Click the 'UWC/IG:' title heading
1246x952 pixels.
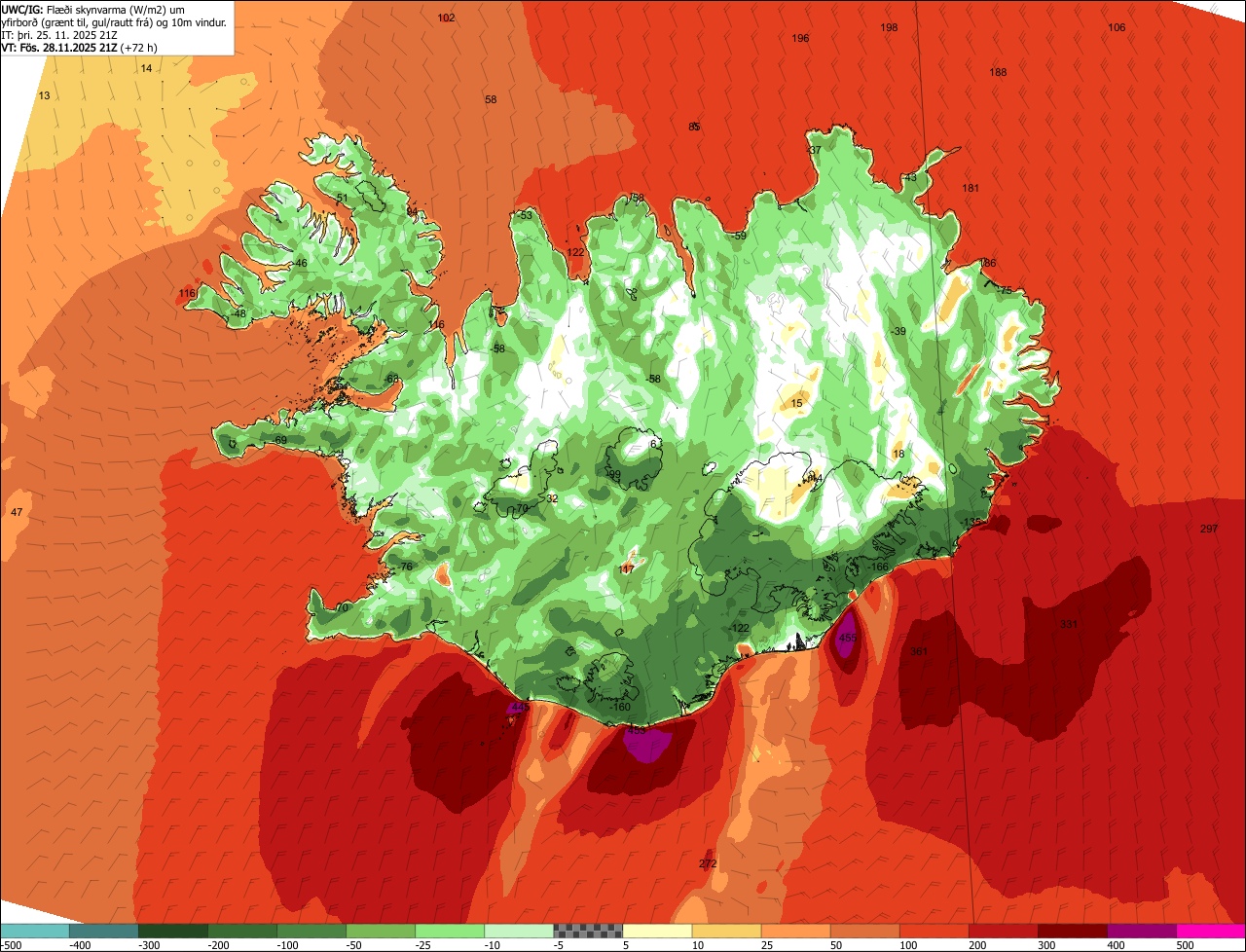pos(22,8)
